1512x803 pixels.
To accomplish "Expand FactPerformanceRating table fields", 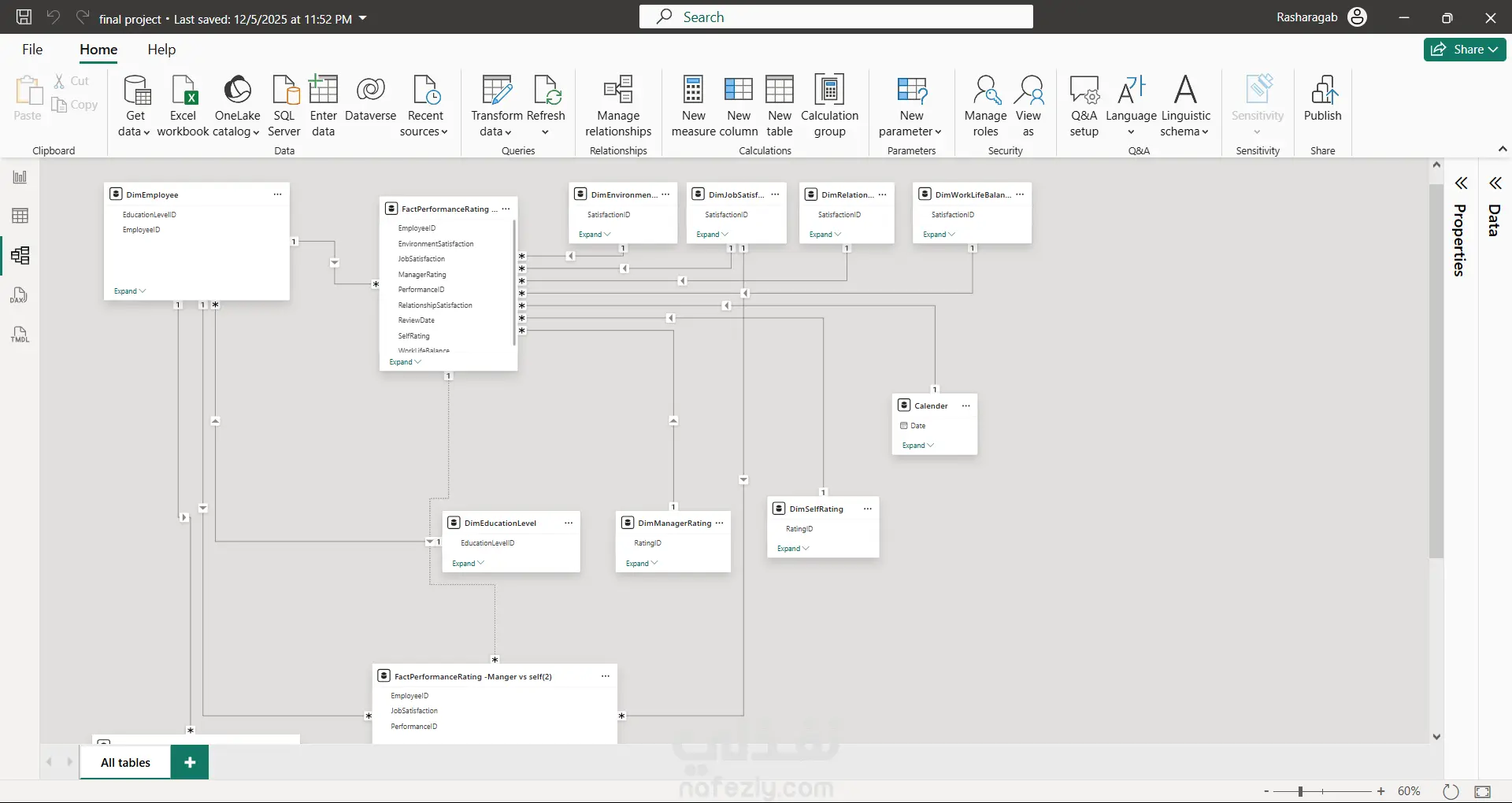I will click(405, 362).
